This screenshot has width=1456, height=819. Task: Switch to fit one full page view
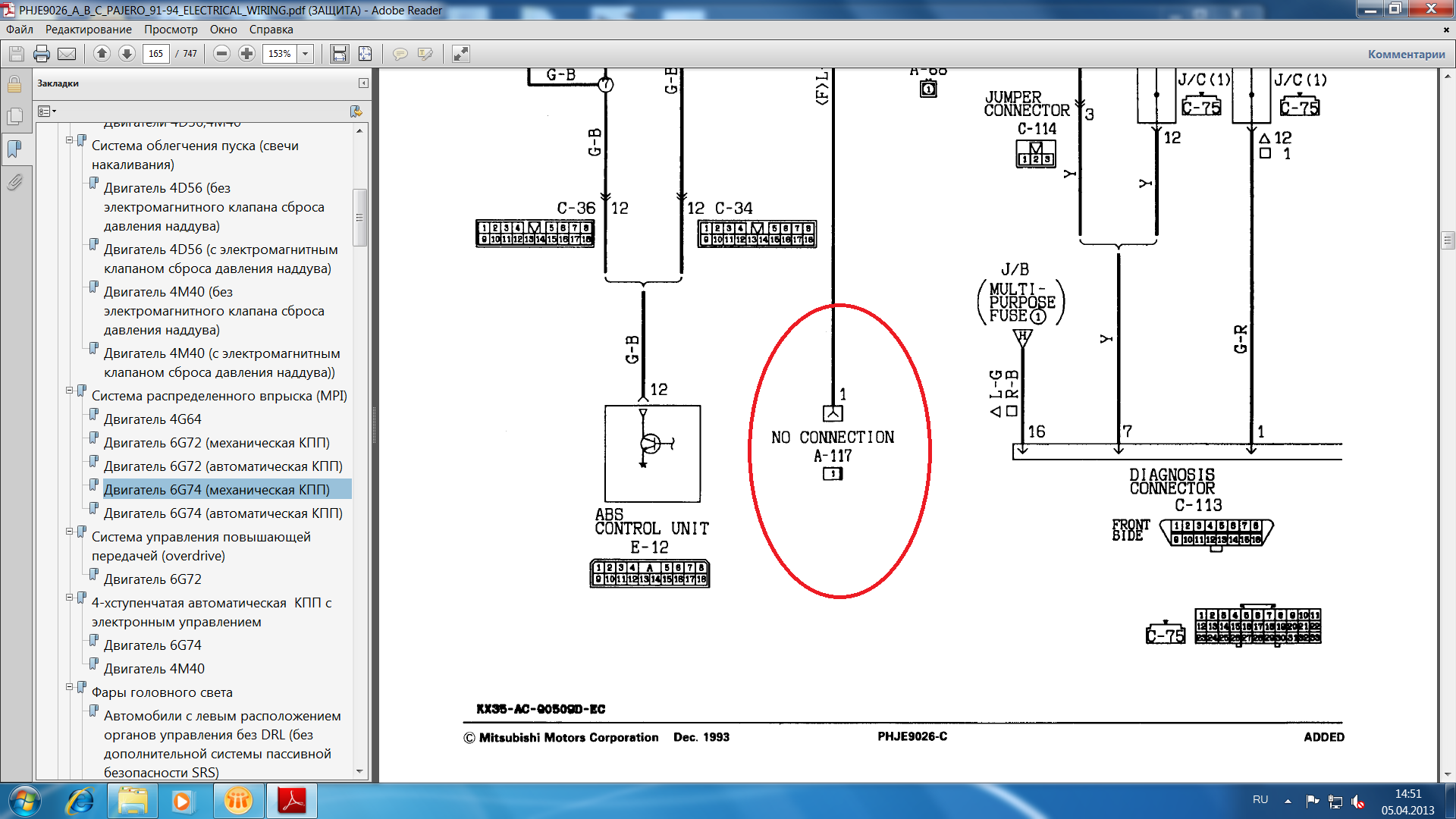click(x=365, y=54)
